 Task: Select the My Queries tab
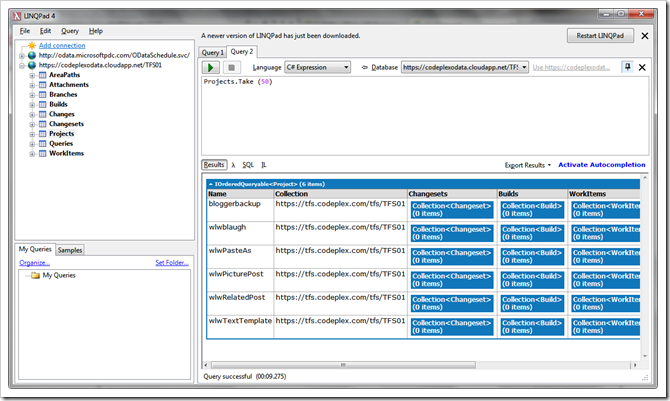(x=35, y=249)
